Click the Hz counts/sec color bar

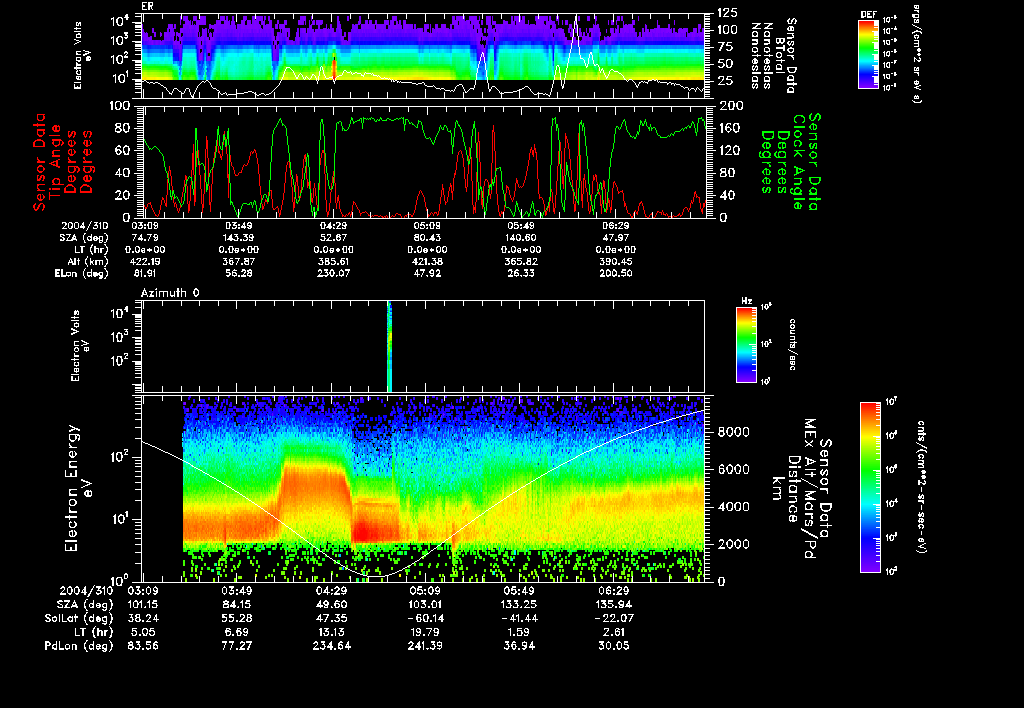point(746,345)
